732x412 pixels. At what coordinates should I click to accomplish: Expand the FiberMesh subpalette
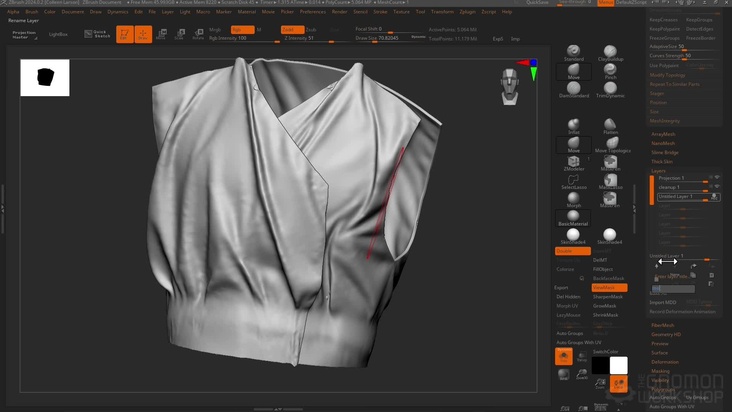(x=662, y=325)
